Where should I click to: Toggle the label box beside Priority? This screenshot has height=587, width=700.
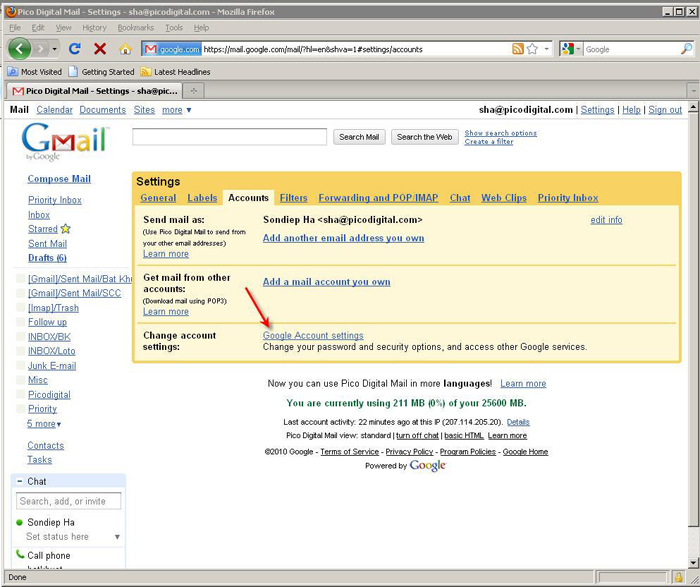pos(21,408)
